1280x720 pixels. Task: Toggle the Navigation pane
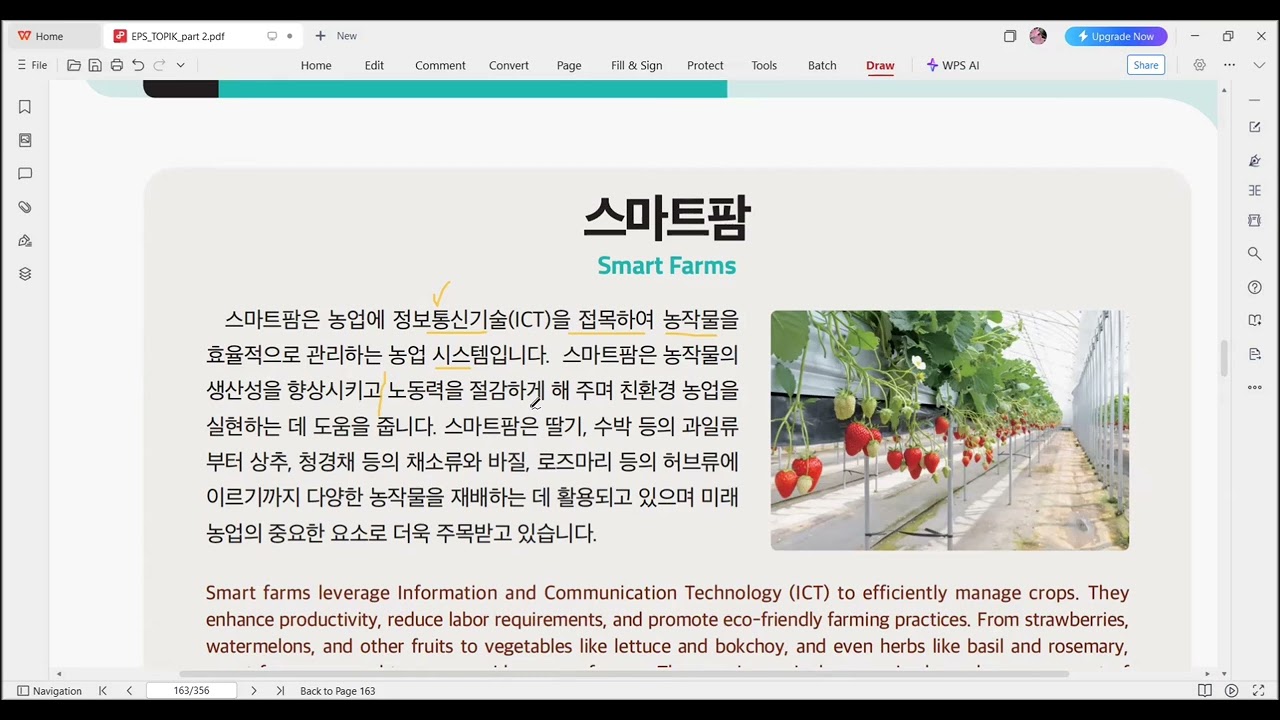pyautogui.click(x=49, y=691)
